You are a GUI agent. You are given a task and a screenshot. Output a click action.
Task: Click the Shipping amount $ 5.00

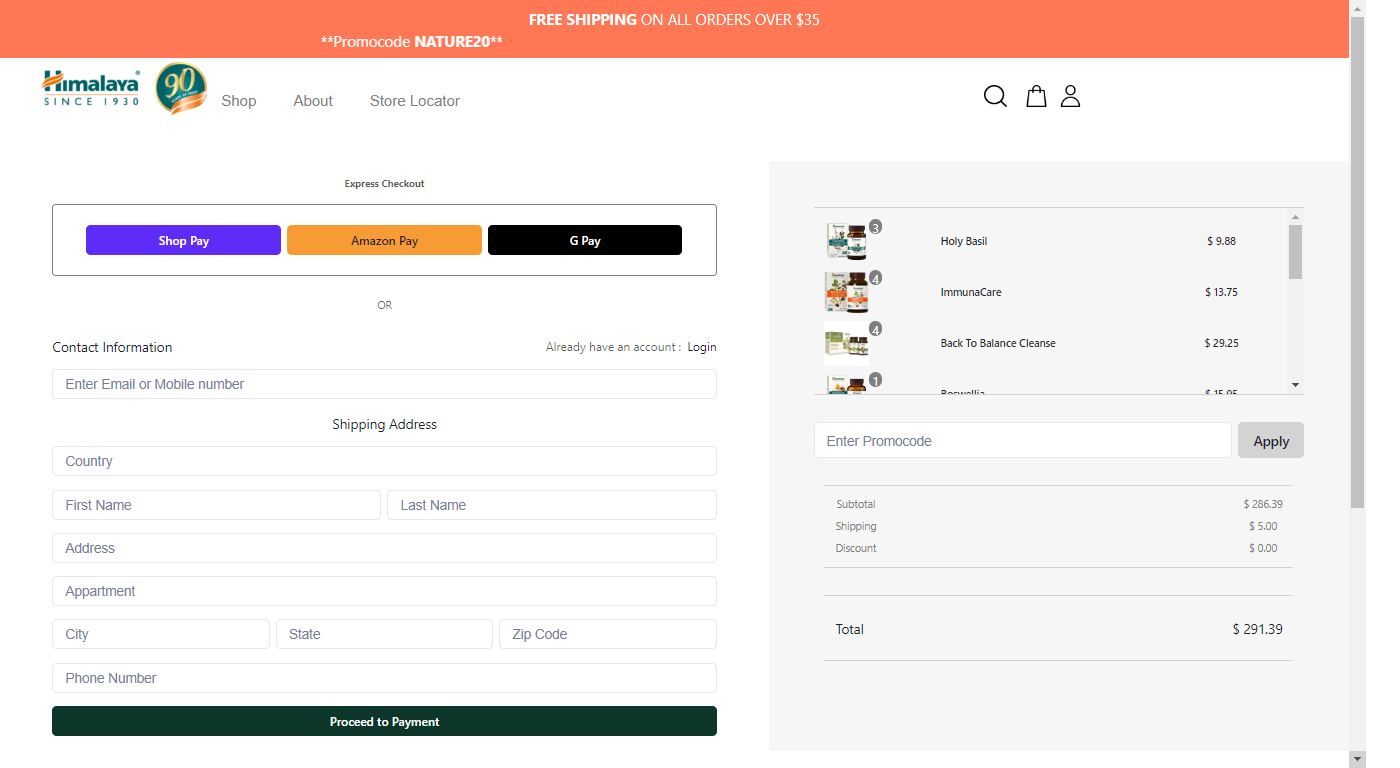pyautogui.click(x=1263, y=526)
